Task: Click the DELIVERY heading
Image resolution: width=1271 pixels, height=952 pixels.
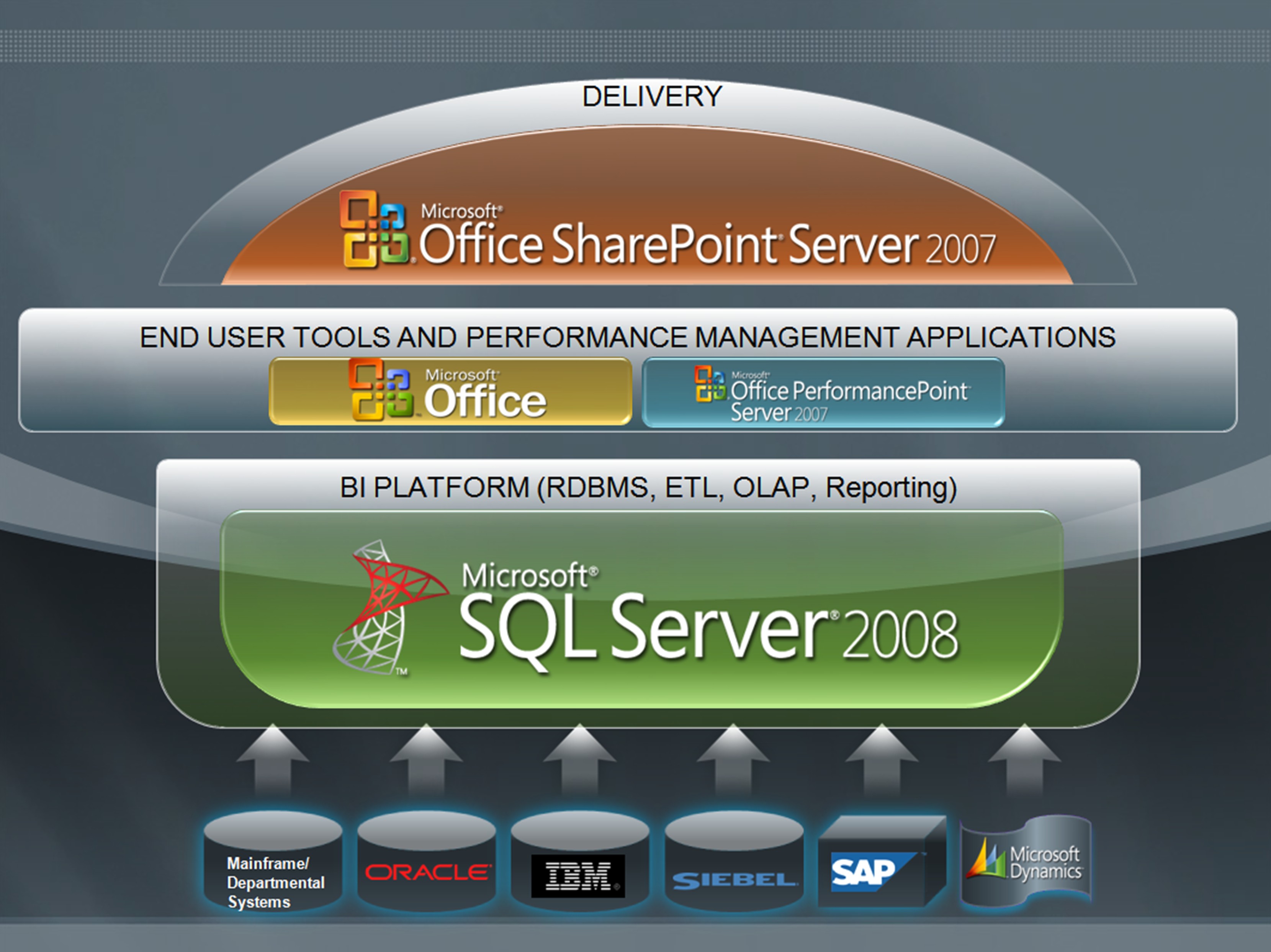Action: click(652, 96)
